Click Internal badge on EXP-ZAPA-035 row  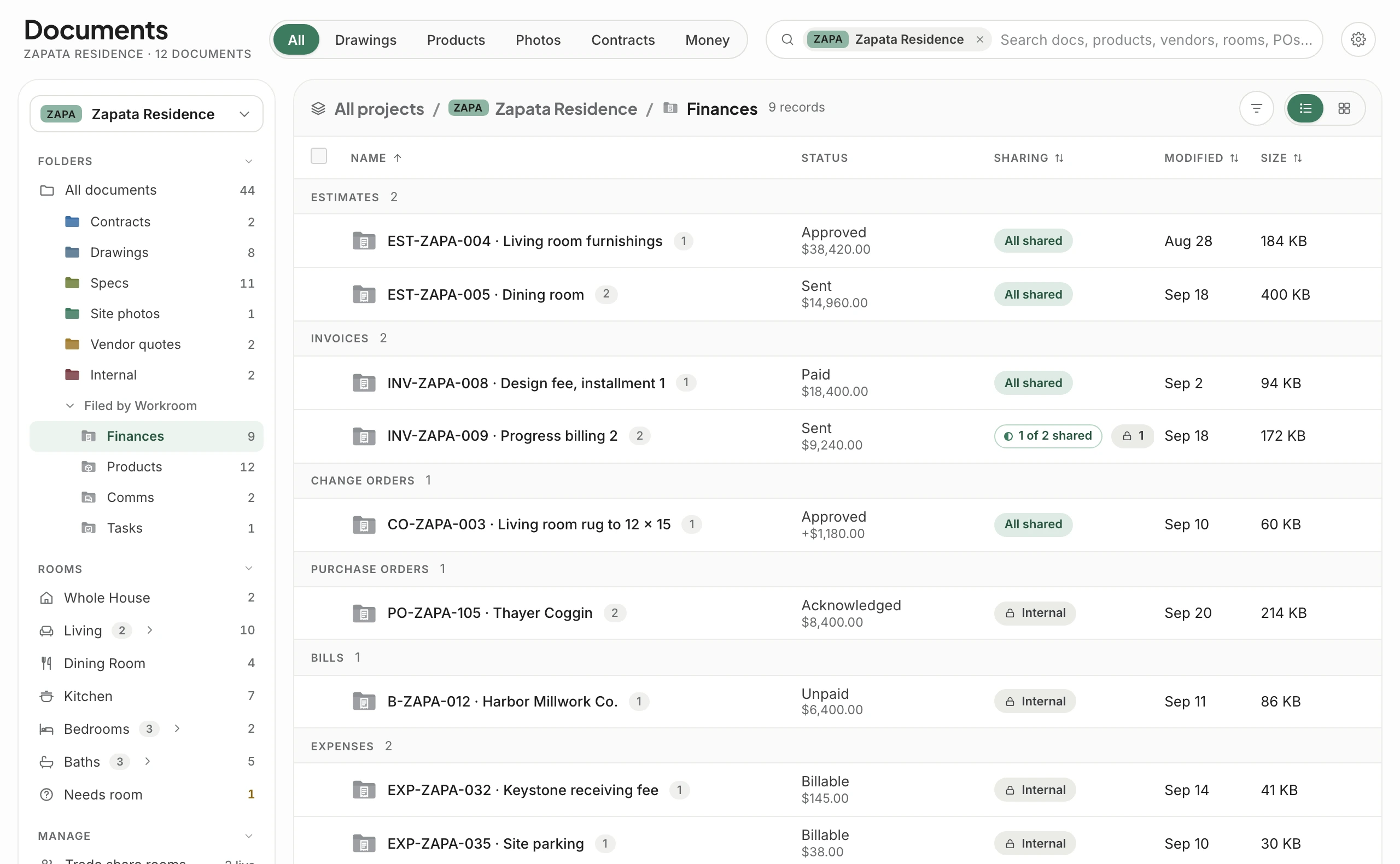tap(1035, 843)
